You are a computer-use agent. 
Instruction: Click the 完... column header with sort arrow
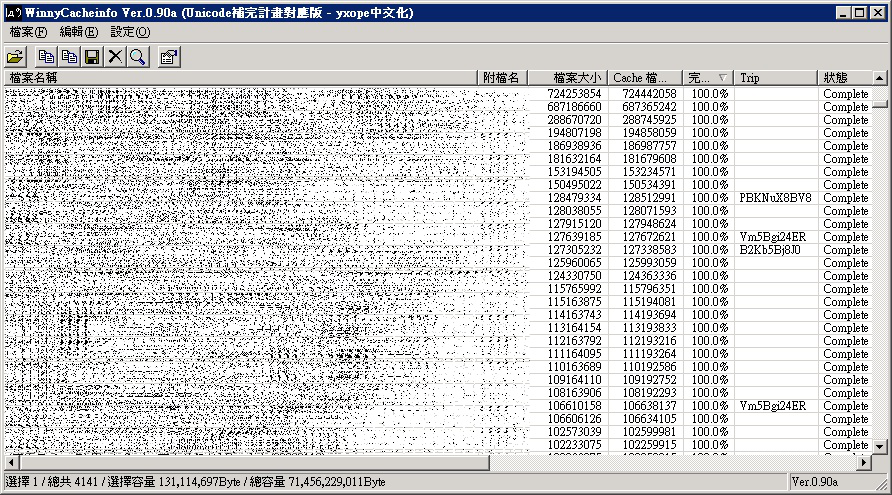(x=708, y=78)
